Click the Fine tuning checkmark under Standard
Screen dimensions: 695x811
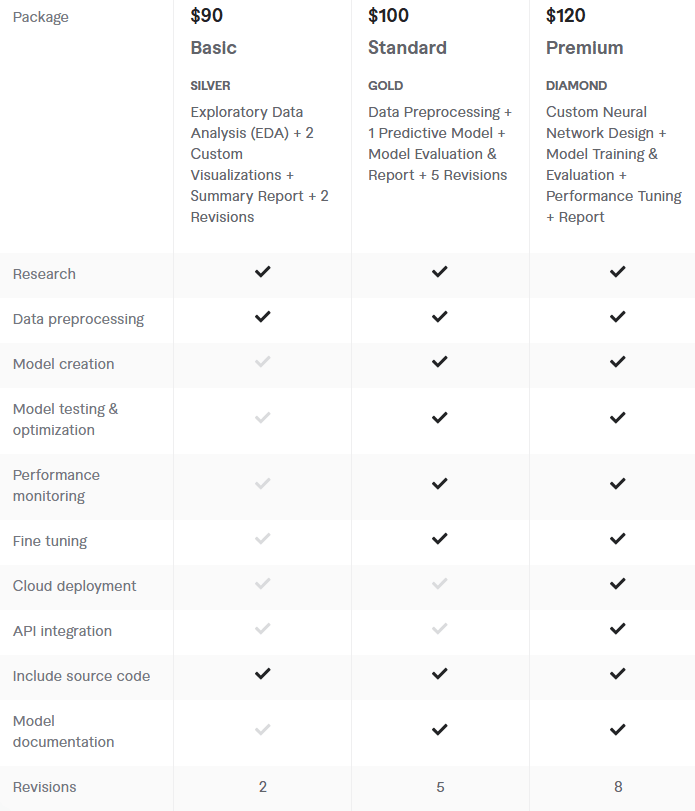[440, 539]
